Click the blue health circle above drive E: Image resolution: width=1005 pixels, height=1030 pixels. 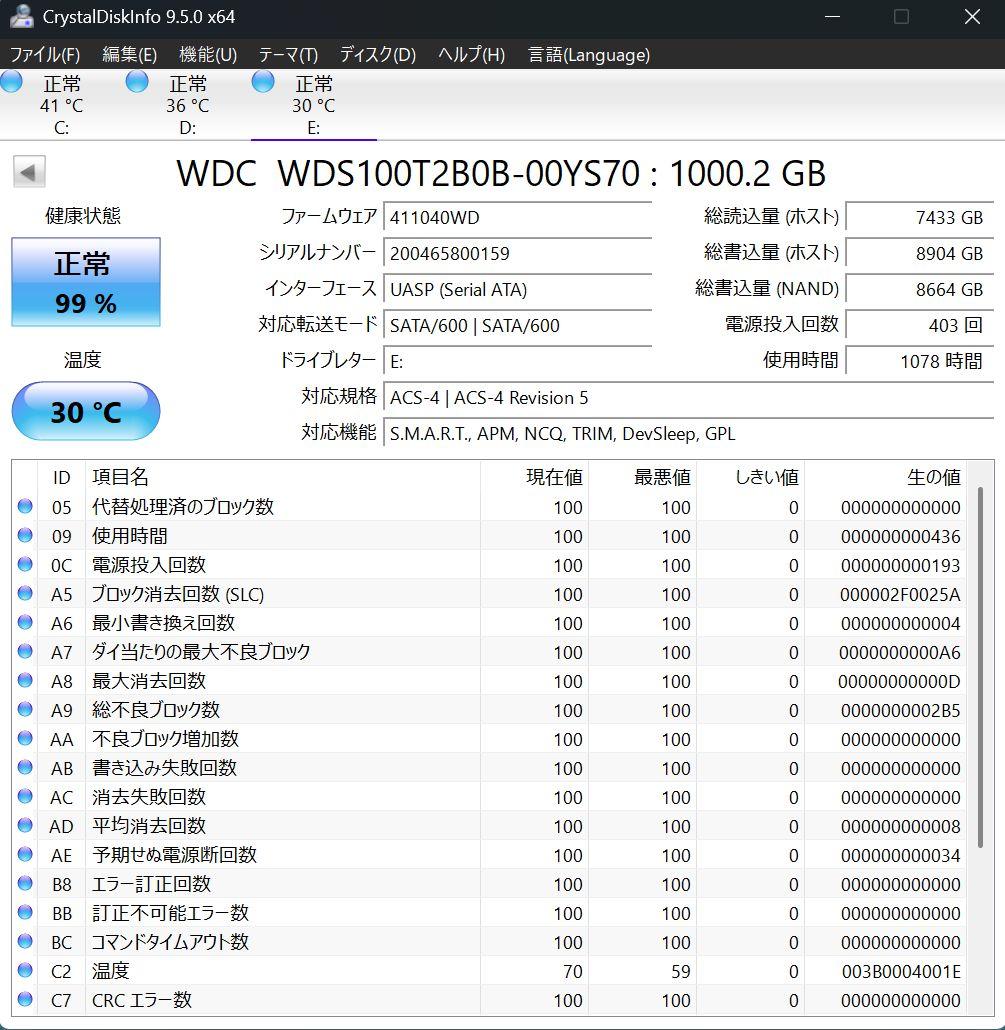click(x=262, y=83)
